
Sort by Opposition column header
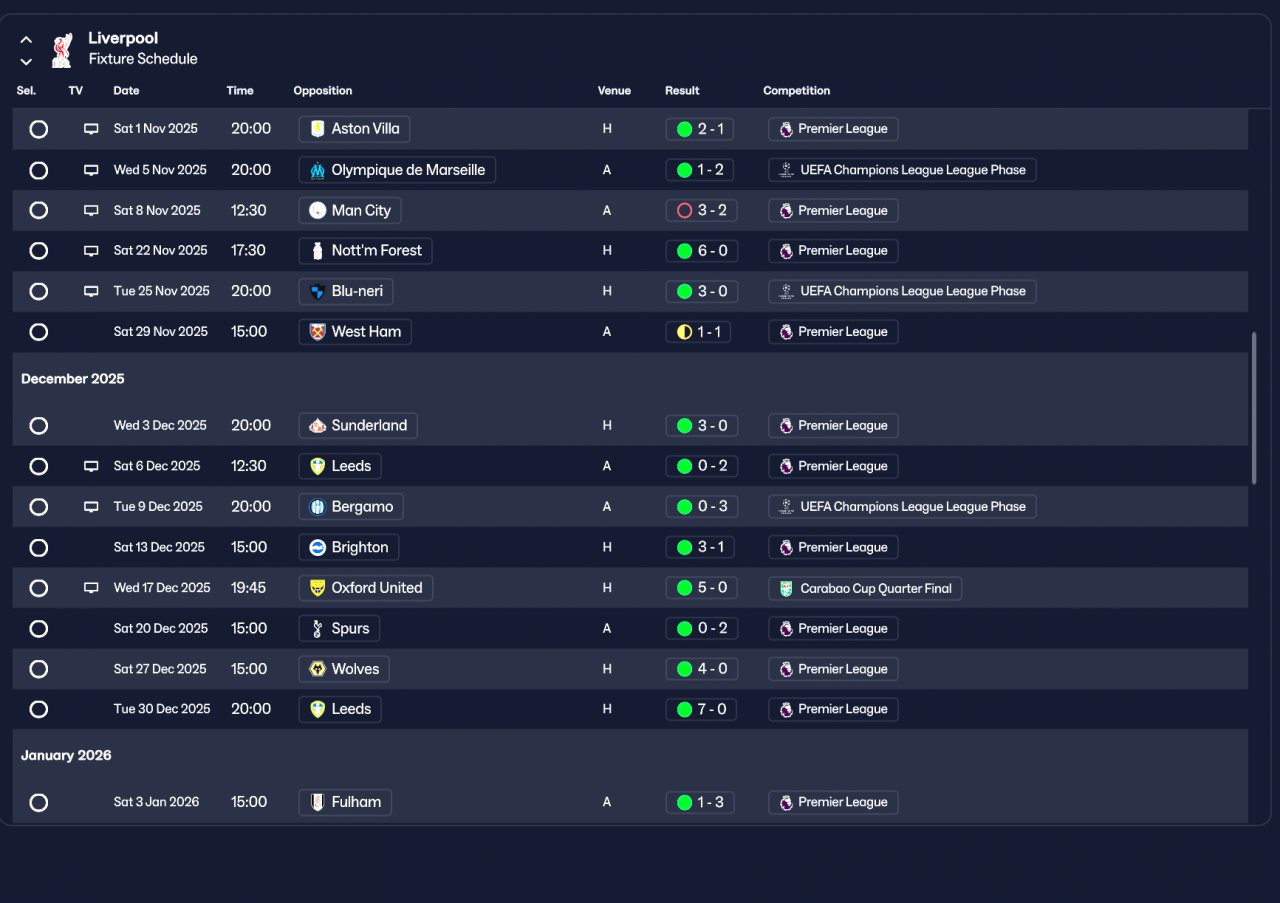coord(323,91)
